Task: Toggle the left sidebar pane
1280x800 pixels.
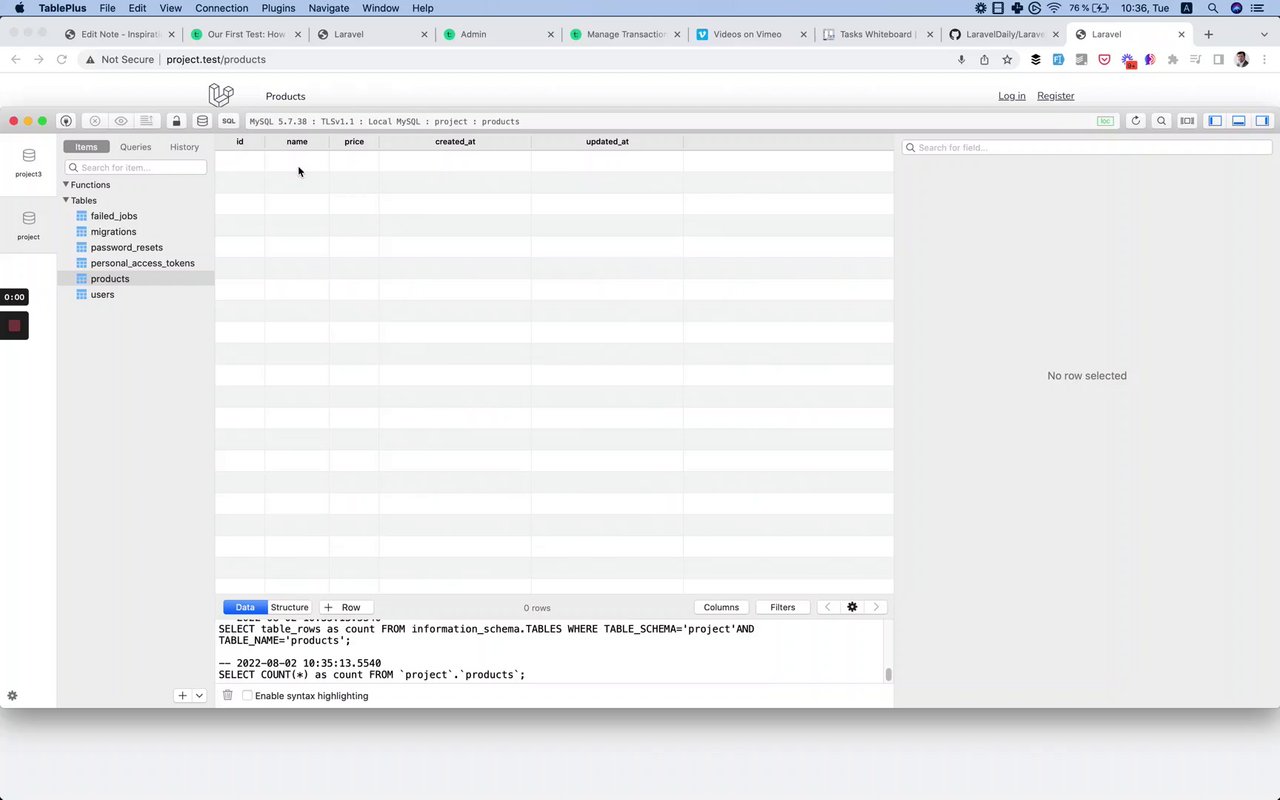Action: click(x=1215, y=121)
